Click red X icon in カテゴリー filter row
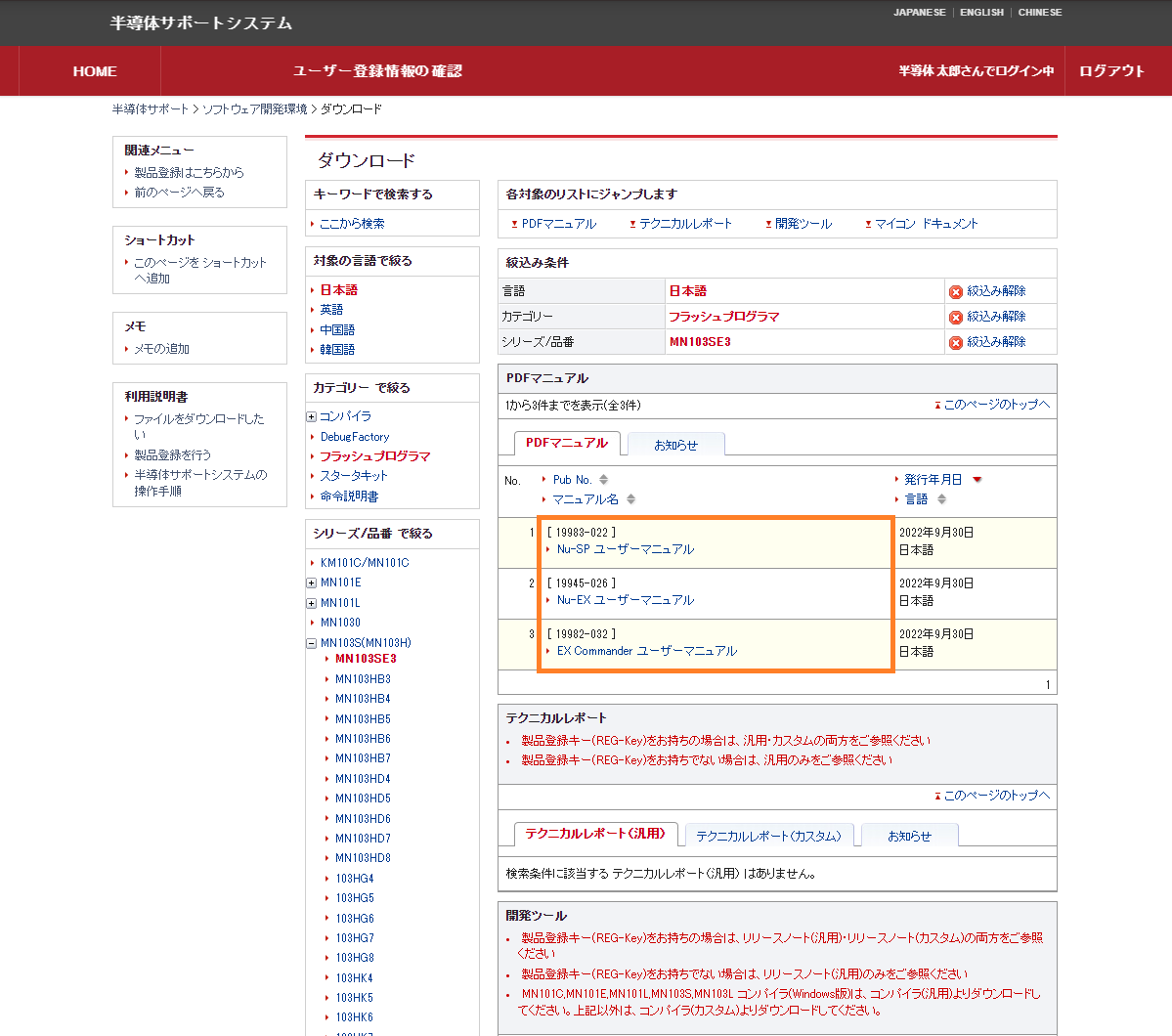The height and width of the screenshot is (1036, 1172). (955, 317)
